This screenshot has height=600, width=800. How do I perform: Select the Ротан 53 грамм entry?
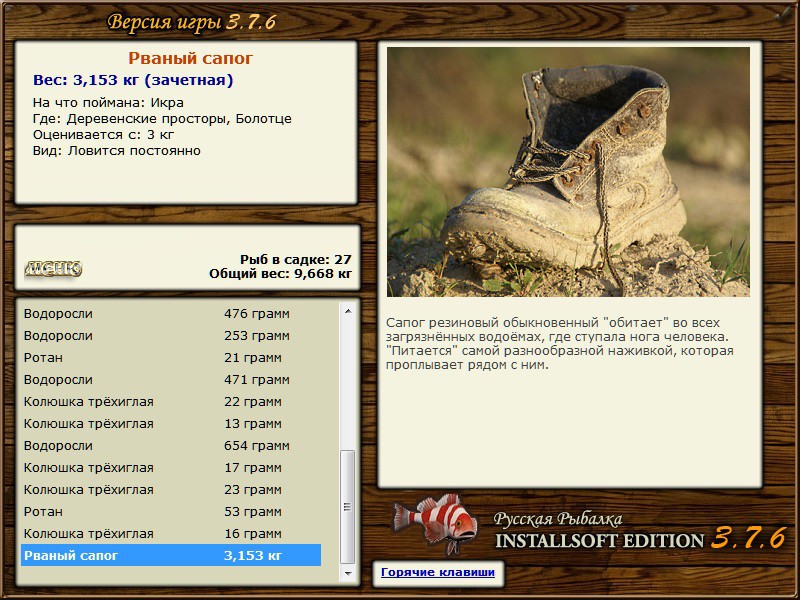171,511
